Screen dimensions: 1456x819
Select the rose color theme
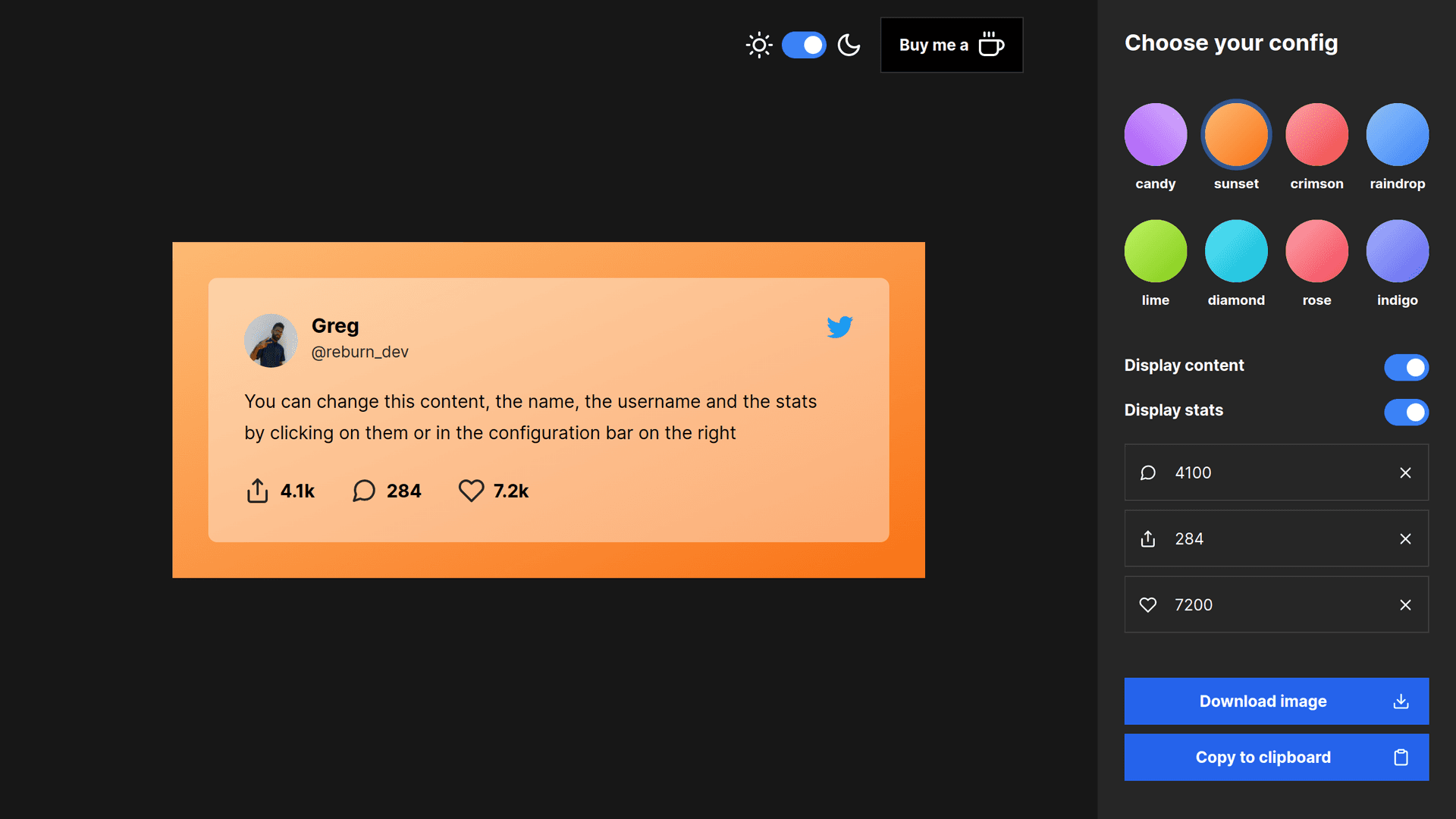click(x=1316, y=251)
